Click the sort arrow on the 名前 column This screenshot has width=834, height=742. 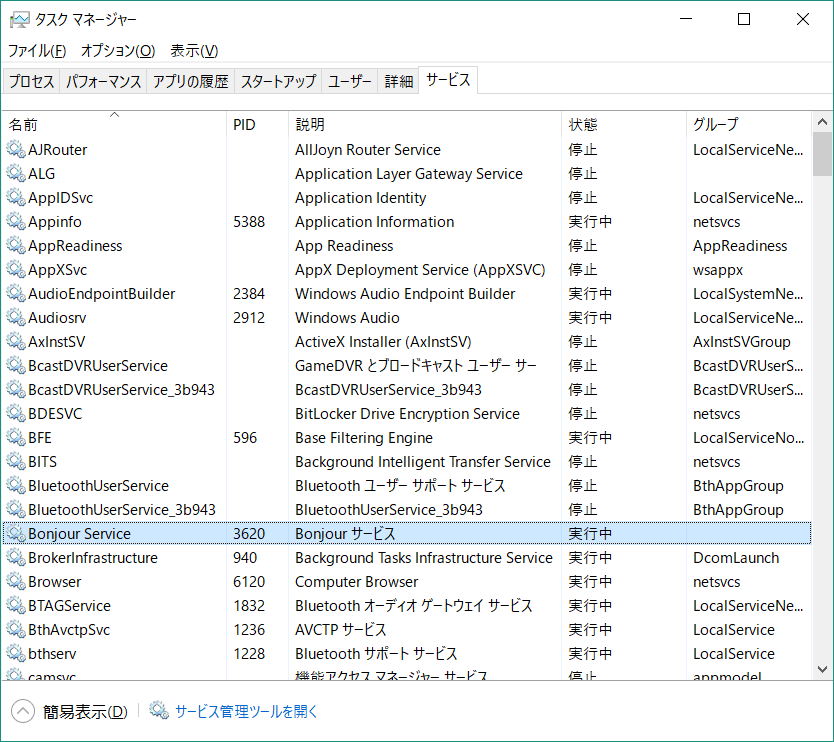pos(114,115)
